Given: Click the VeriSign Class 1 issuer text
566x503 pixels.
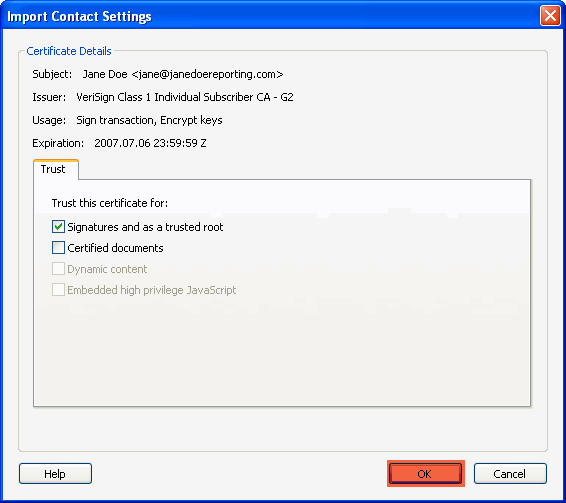Looking at the screenshot, I should (x=185, y=97).
